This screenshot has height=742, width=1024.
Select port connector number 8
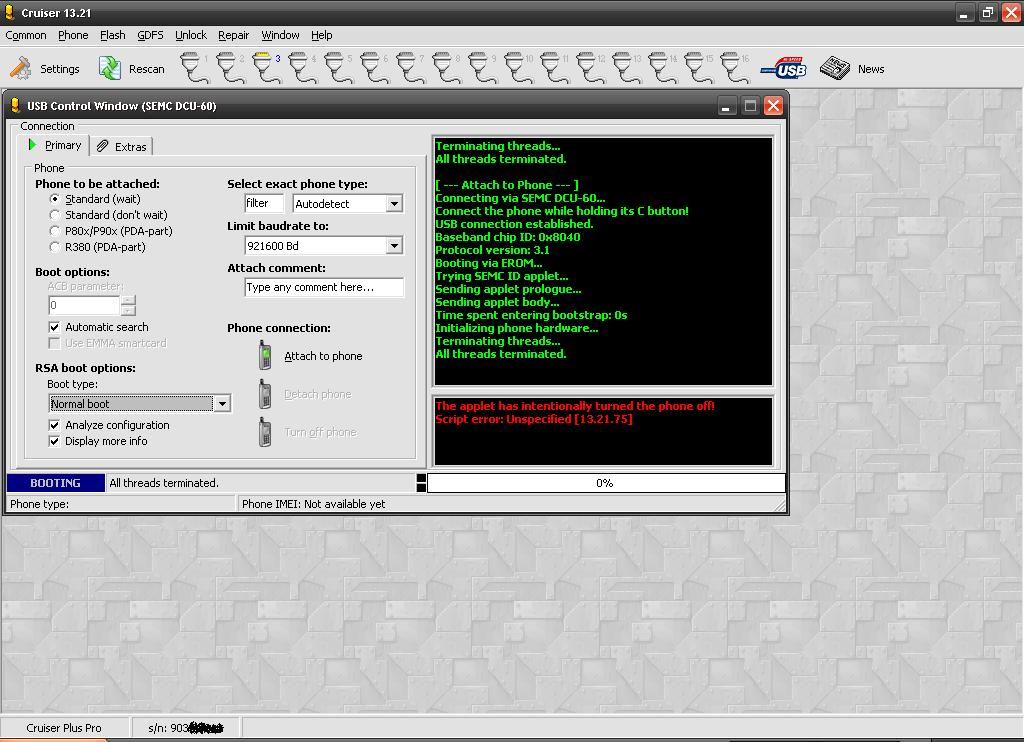(445, 68)
